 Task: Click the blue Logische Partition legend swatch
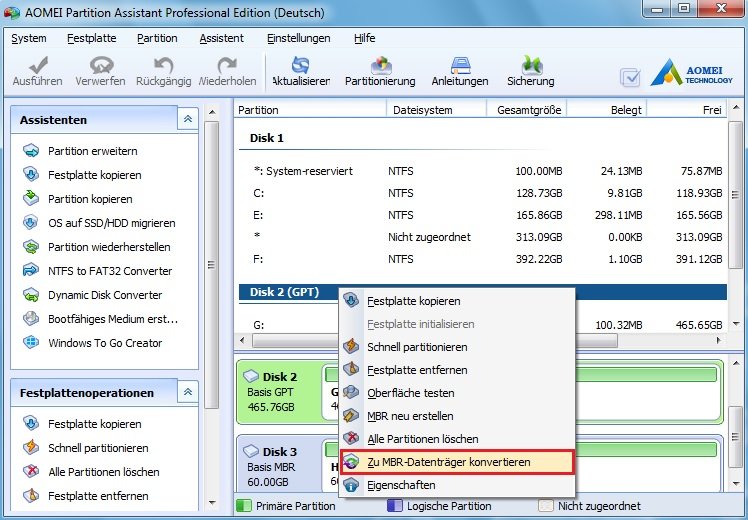tap(395, 506)
